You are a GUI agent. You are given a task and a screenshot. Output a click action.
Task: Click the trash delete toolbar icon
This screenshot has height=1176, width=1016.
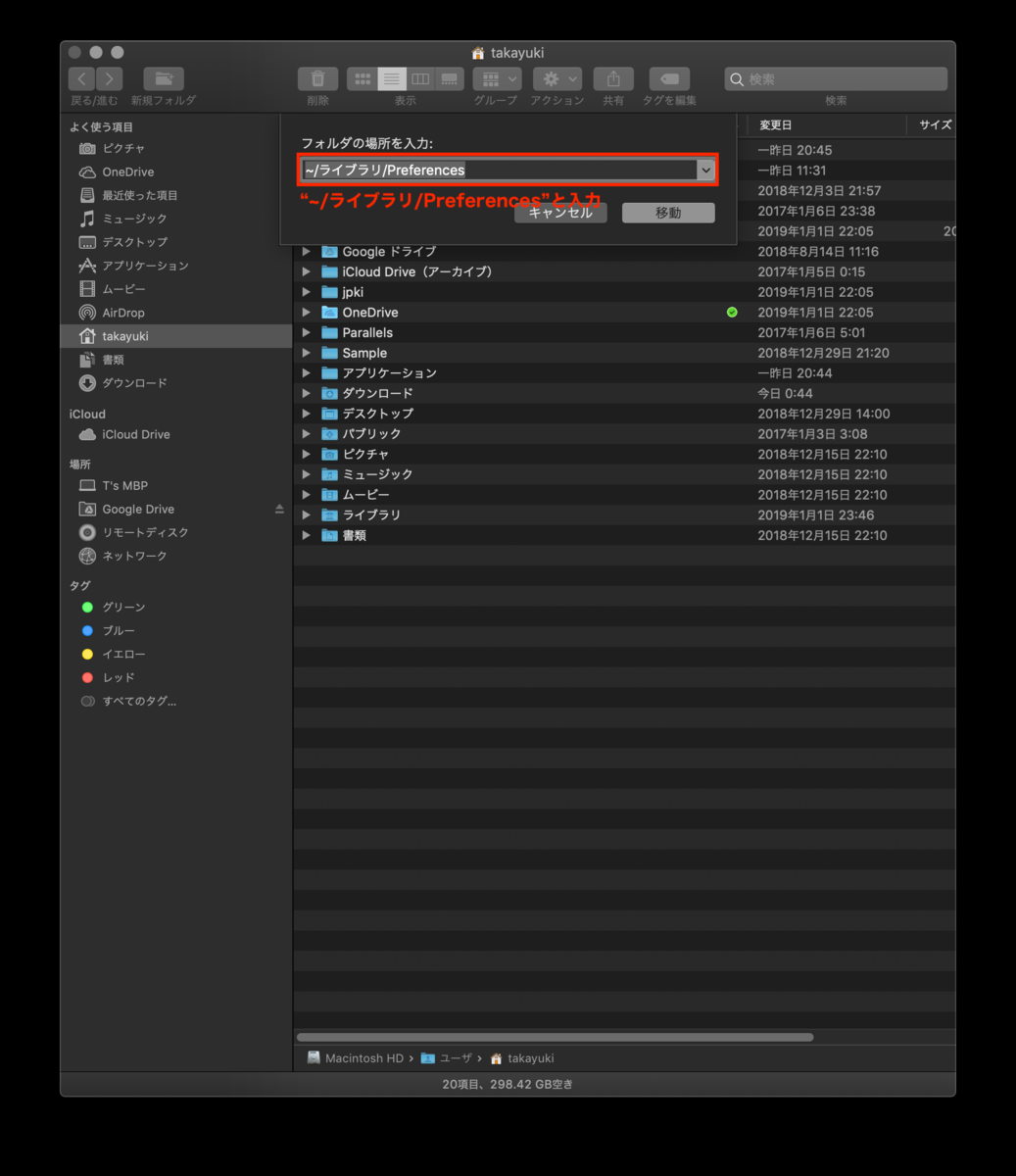pyautogui.click(x=317, y=79)
